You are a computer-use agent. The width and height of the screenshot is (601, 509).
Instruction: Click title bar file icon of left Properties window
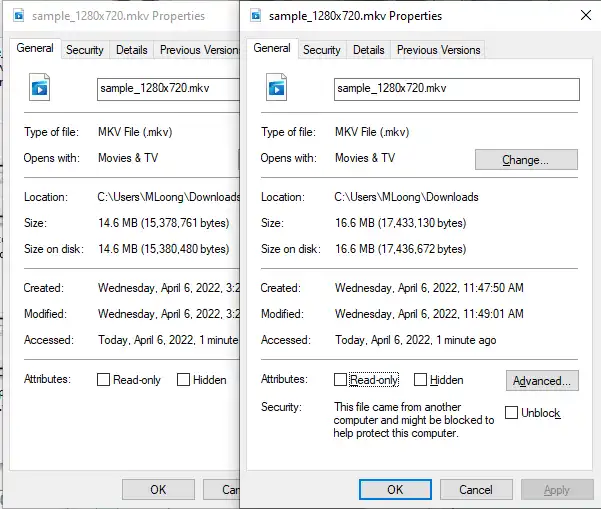point(19,16)
